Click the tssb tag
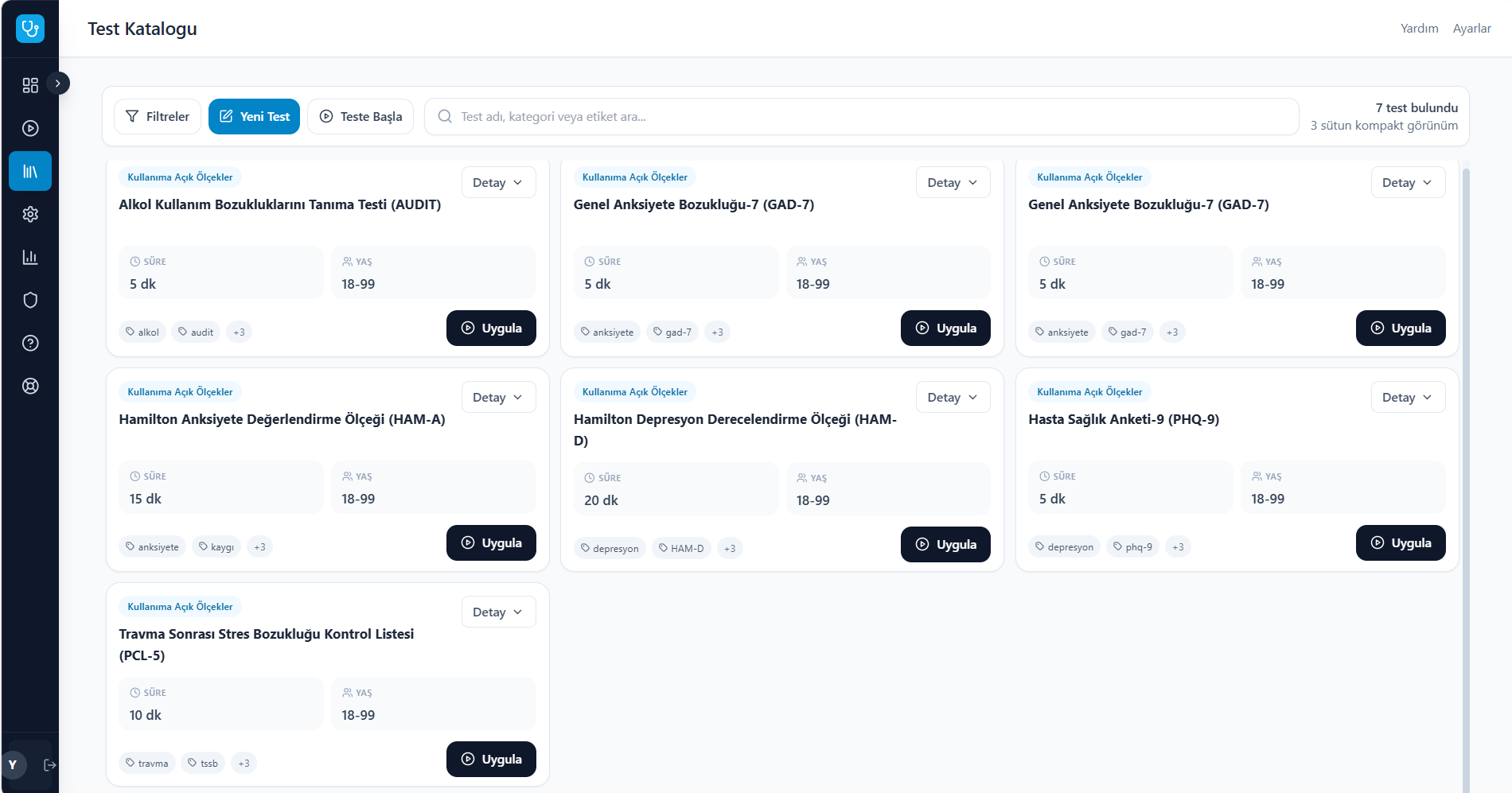The height and width of the screenshot is (793, 1512). [x=203, y=763]
